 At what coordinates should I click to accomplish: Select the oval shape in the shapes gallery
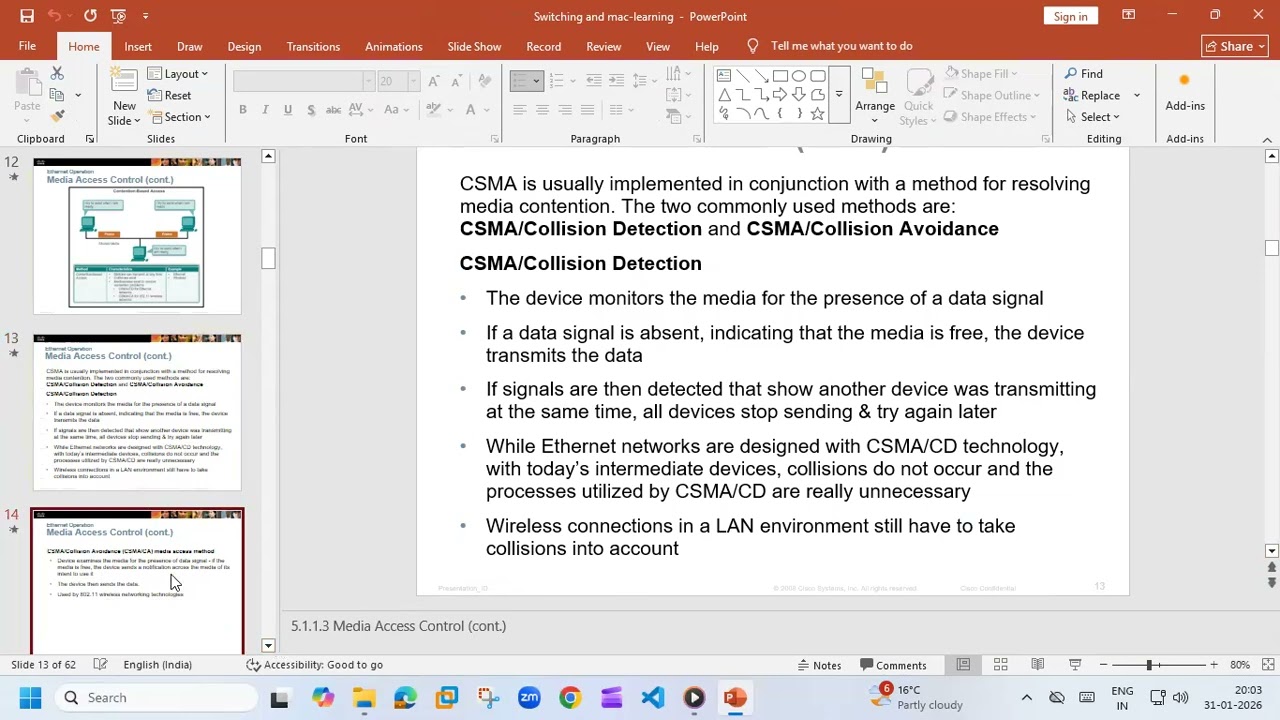click(799, 76)
